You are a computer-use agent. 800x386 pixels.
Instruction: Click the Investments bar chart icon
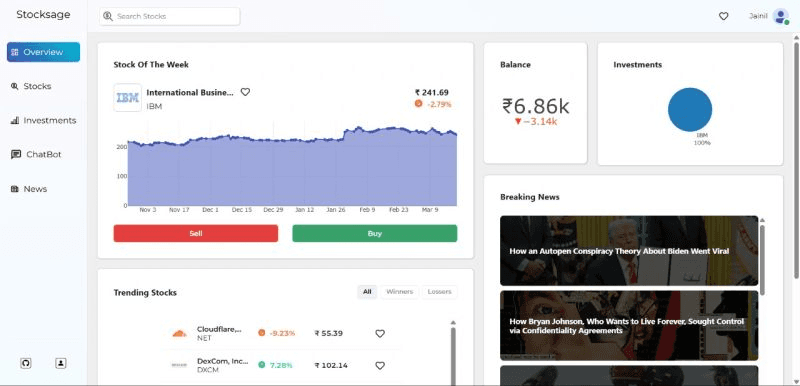[x=15, y=120]
